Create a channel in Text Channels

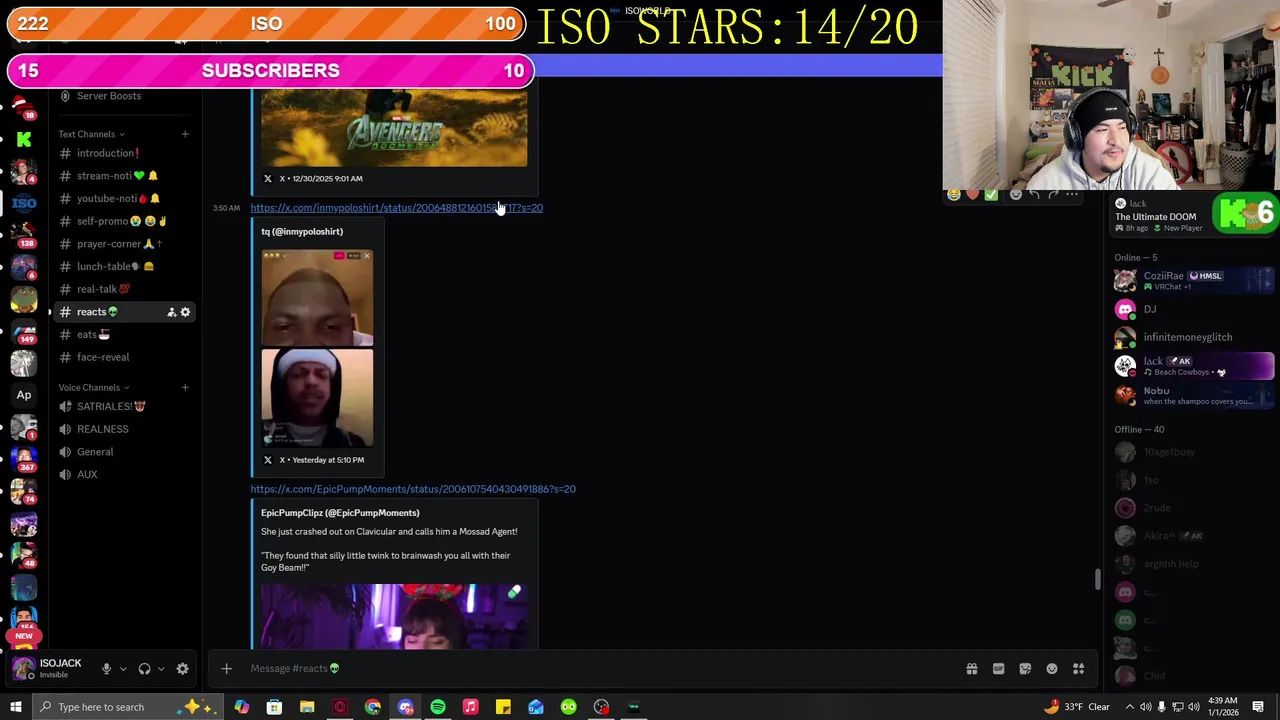click(x=185, y=134)
